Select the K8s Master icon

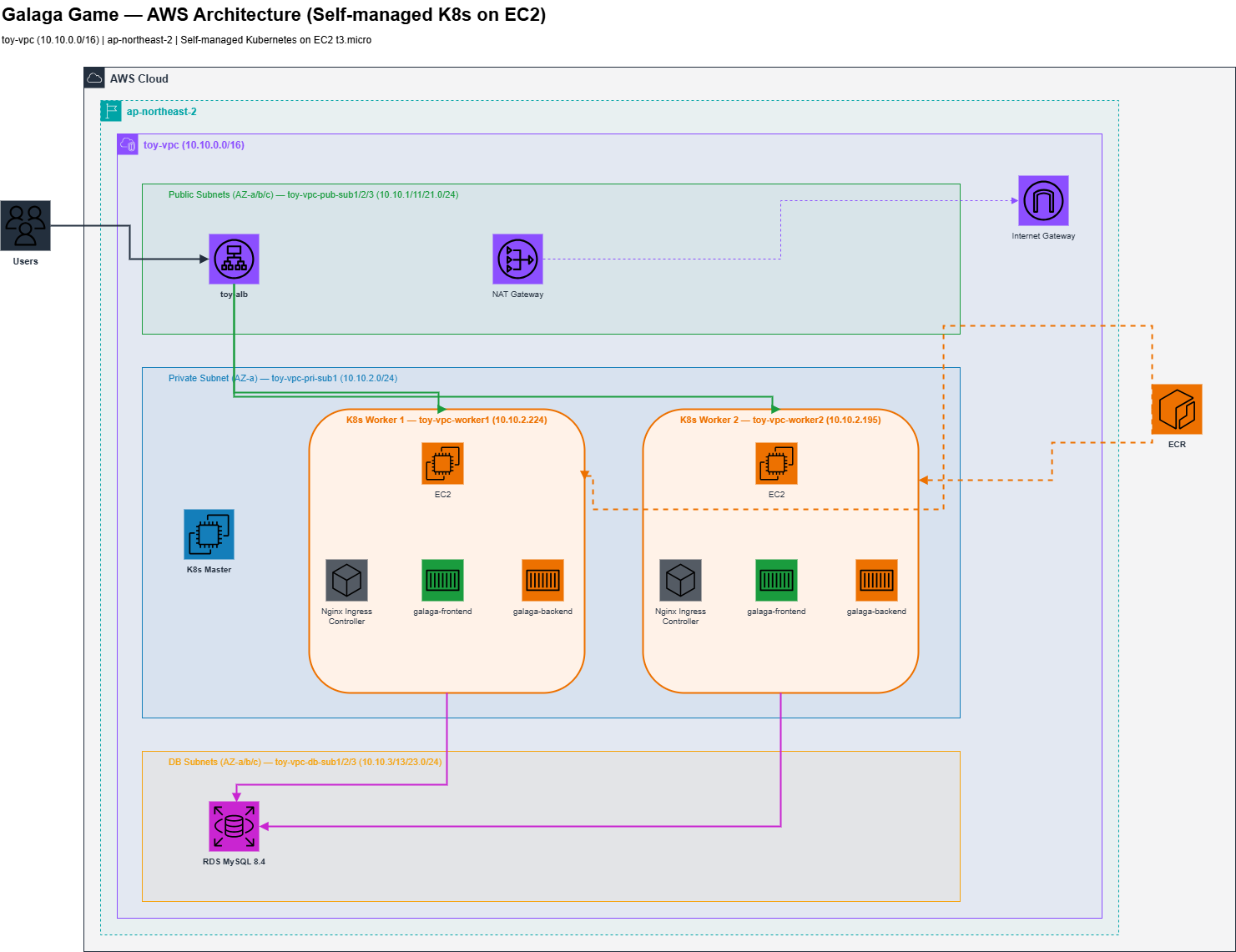pos(209,534)
